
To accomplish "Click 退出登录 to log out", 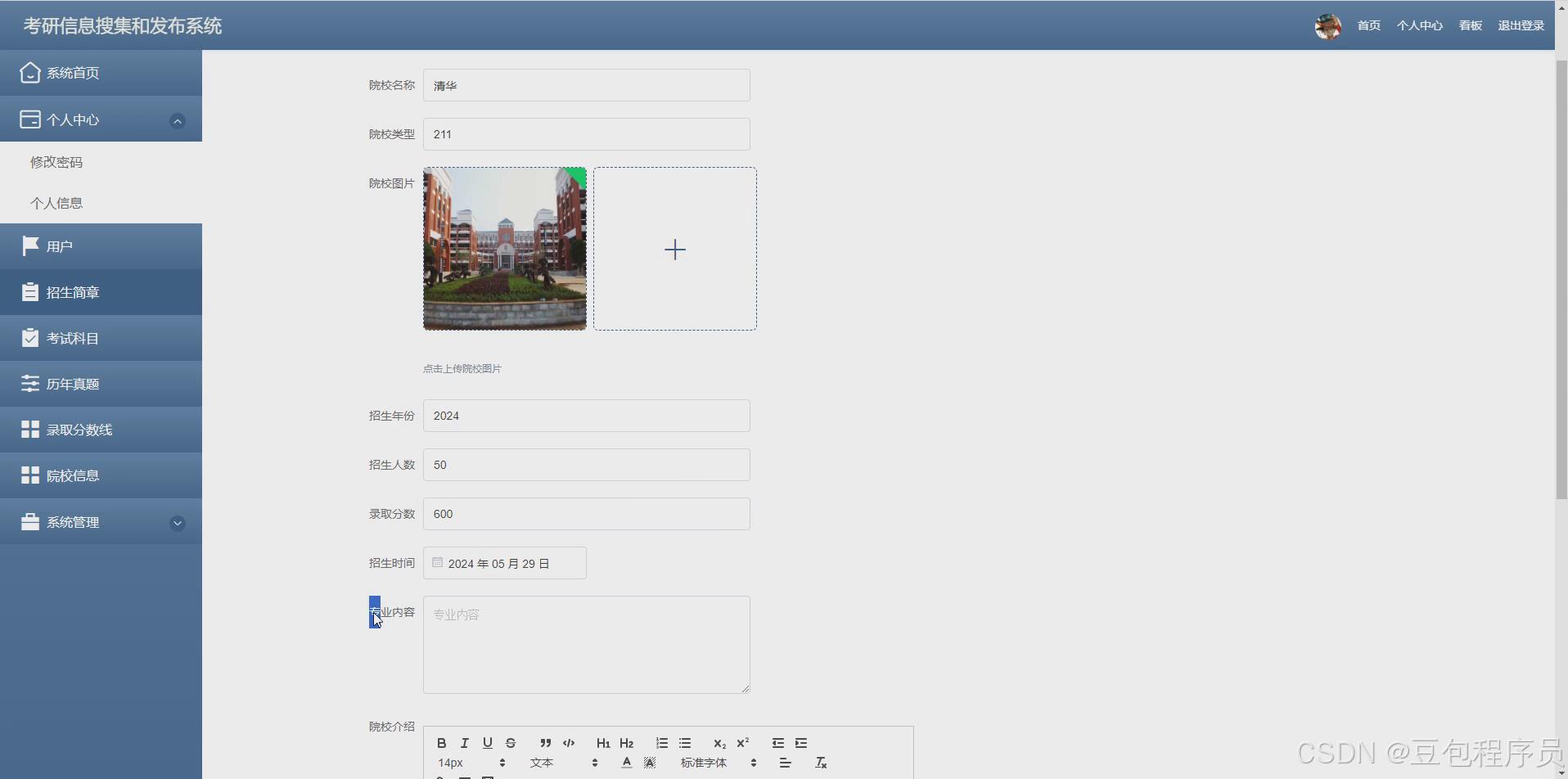I will (1521, 25).
